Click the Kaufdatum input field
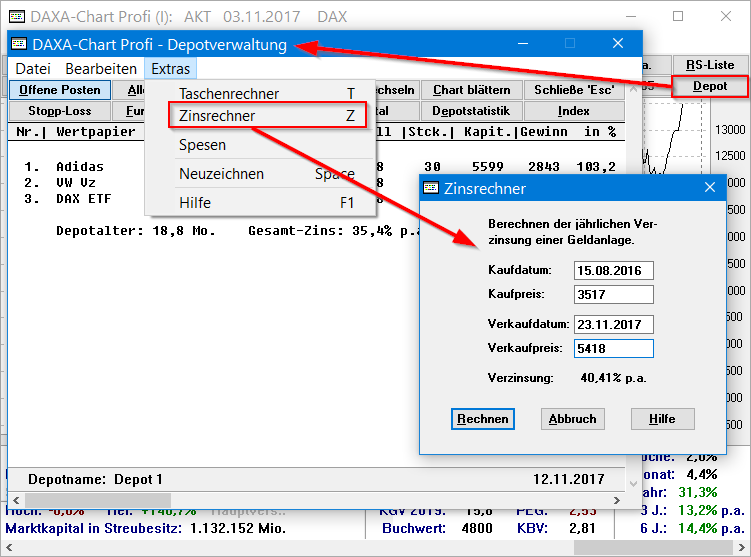The image size is (751, 557). [613, 271]
